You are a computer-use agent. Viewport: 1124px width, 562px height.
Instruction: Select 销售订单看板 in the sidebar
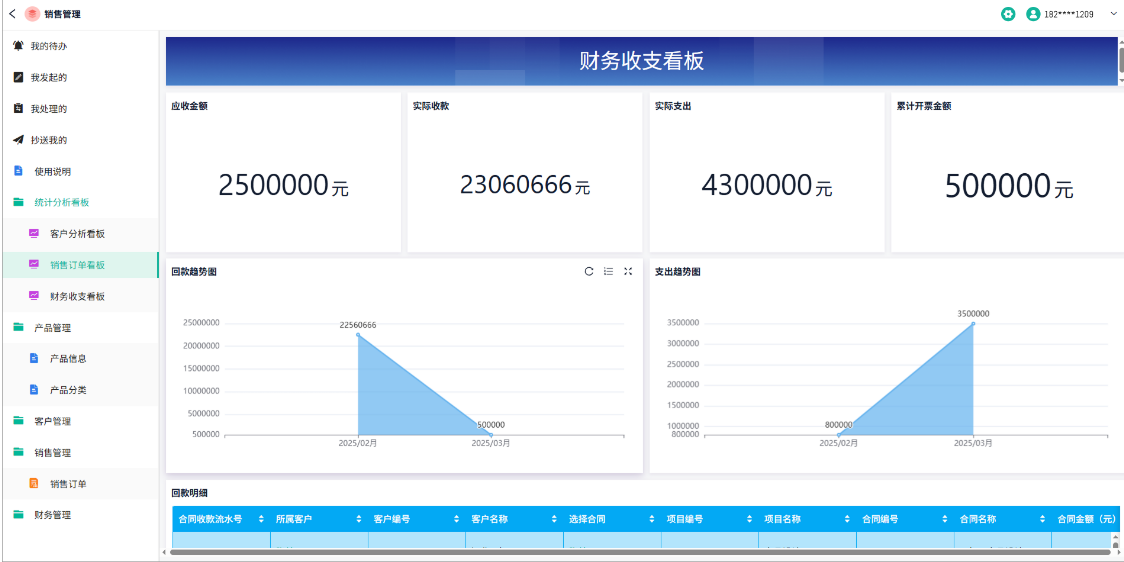80,265
